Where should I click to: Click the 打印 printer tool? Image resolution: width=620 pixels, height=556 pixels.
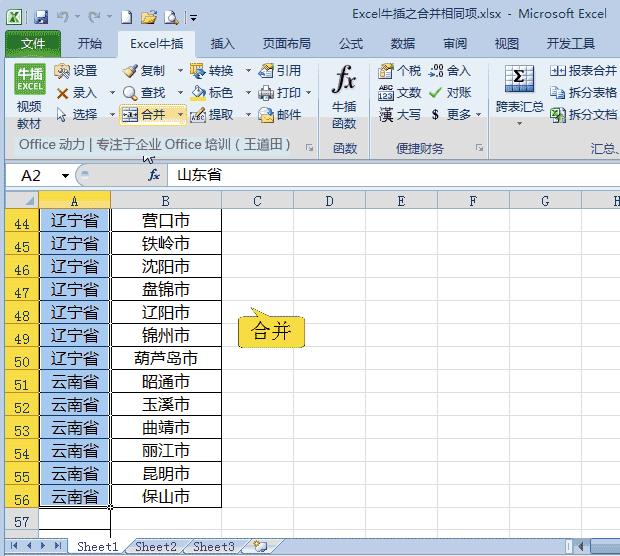pos(280,93)
